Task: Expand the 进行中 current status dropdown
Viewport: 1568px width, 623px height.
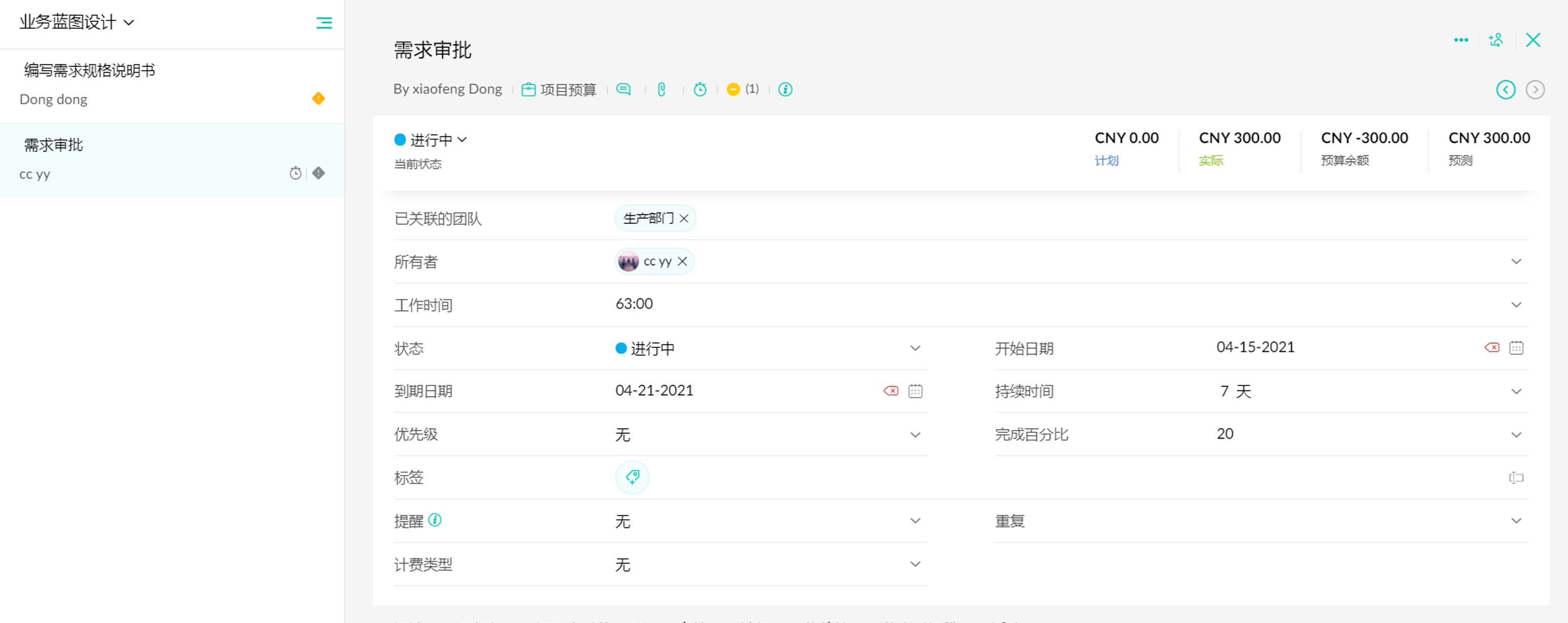Action: pyautogui.click(x=432, y=141)
